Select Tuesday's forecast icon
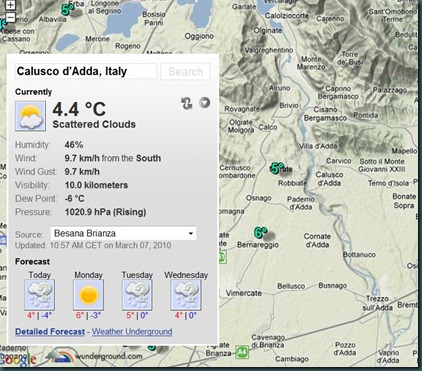The width and height of the screenshot is (422, 371). point(137,295)
